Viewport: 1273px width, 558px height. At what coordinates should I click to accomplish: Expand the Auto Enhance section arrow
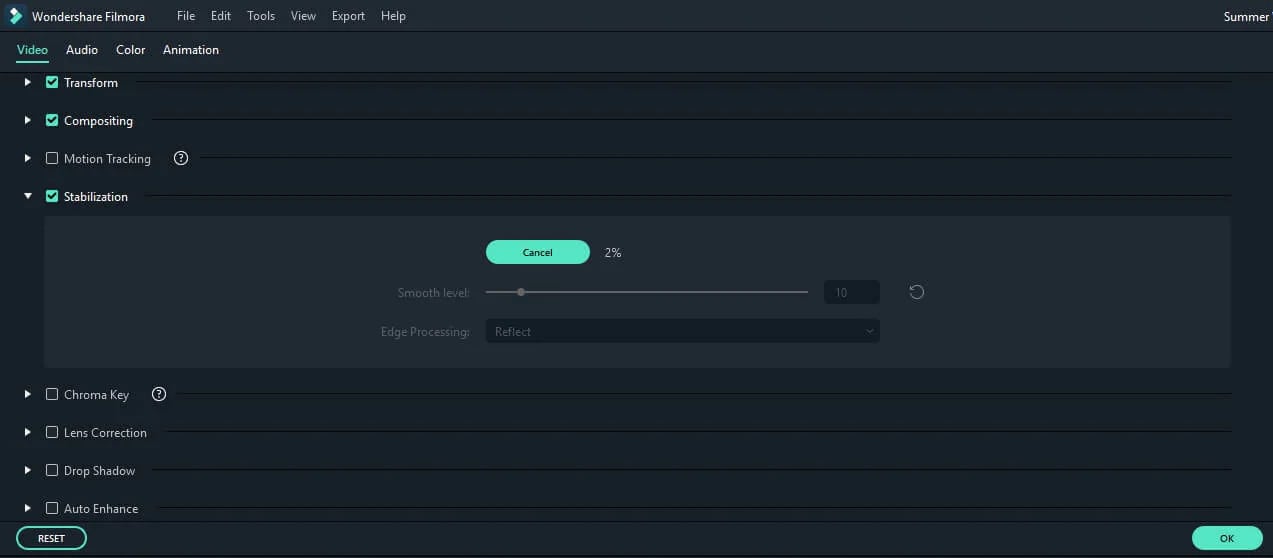[x=28, y=508]
